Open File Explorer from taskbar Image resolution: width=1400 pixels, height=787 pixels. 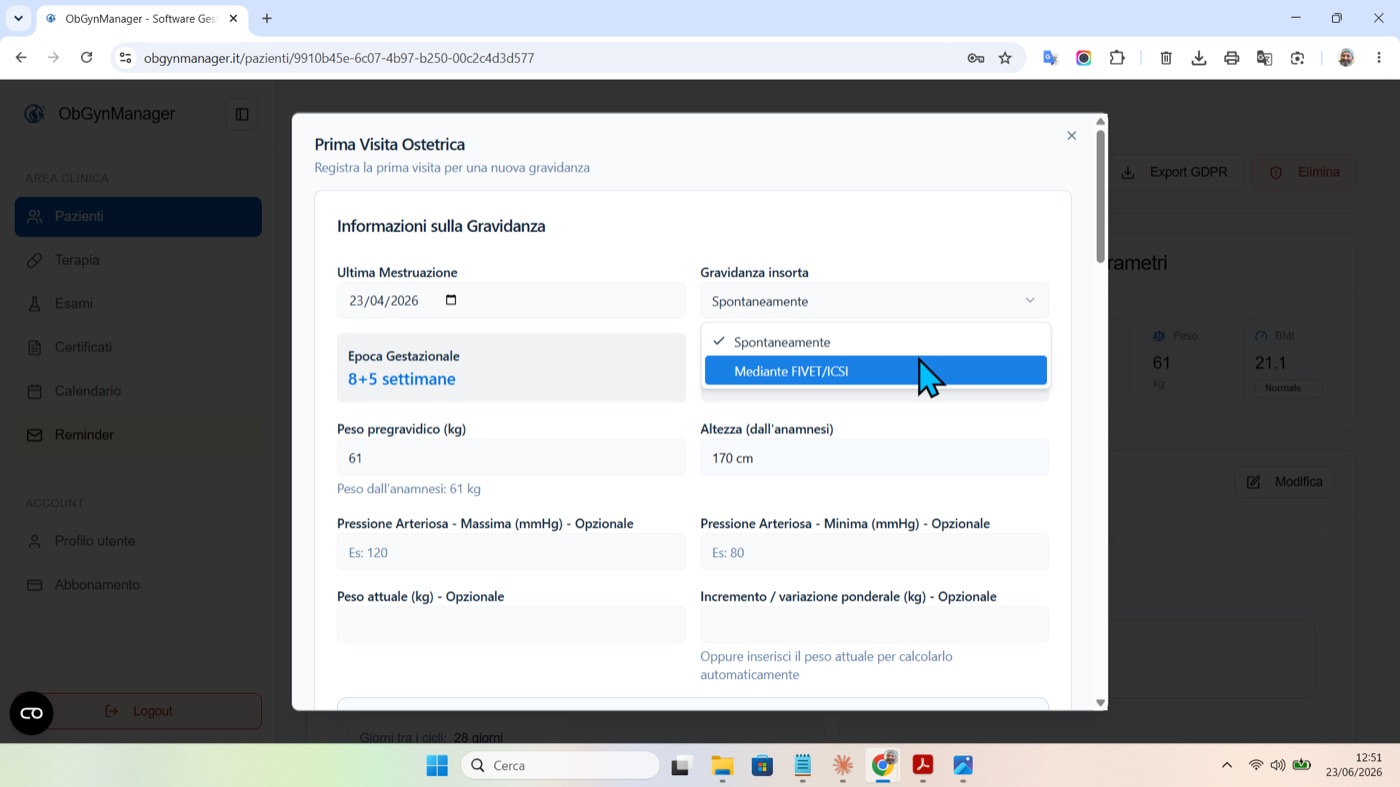[722, 765]
